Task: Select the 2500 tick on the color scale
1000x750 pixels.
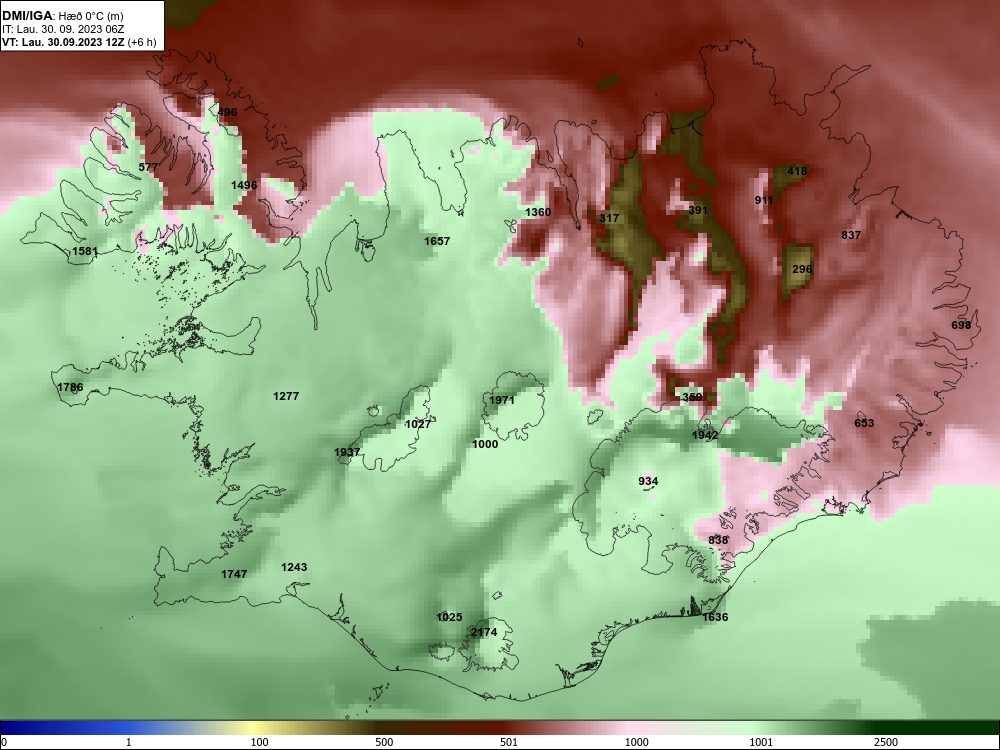Action: click(886, 742)
